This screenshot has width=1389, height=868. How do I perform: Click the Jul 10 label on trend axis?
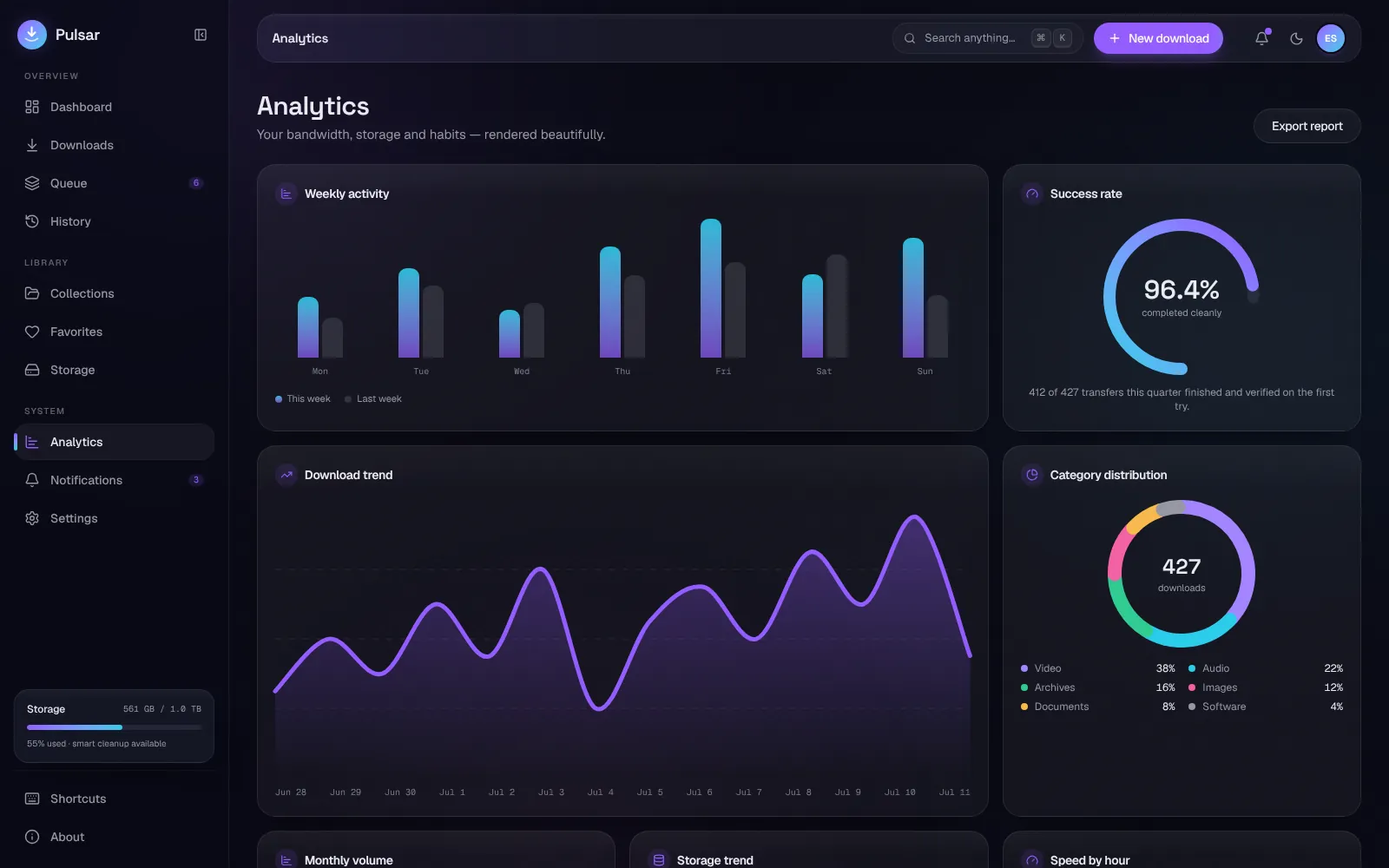pos(900,792)
